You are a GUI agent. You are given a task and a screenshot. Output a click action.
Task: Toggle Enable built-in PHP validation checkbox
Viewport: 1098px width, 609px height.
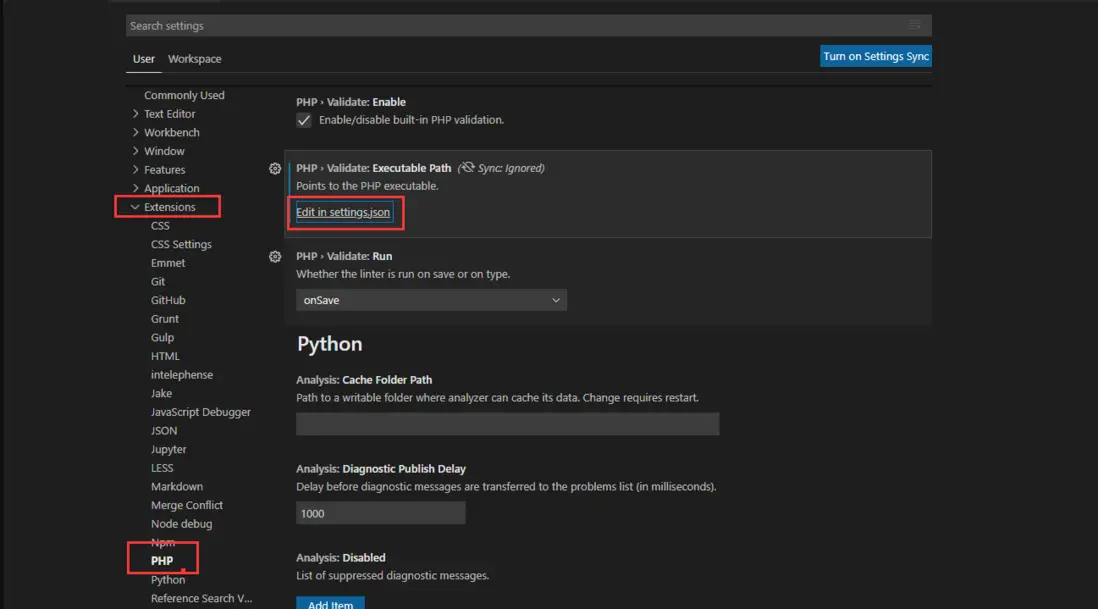(303, 120)
